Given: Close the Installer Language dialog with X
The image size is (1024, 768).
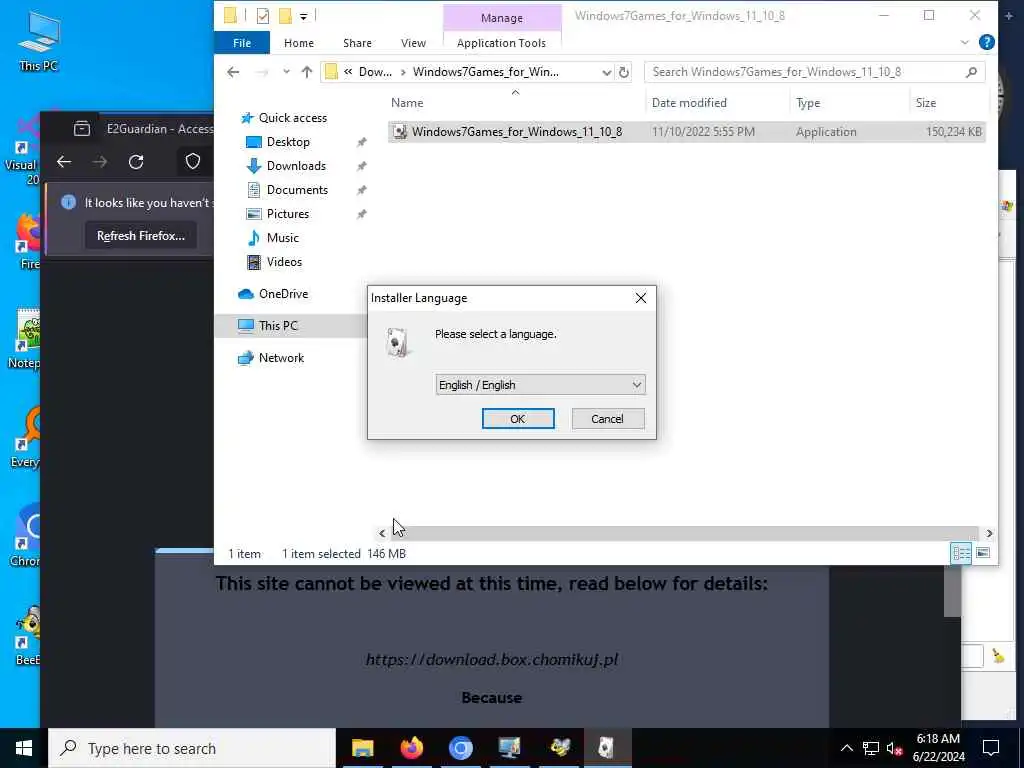Looking at the screenshot, I should coord(641,298).
